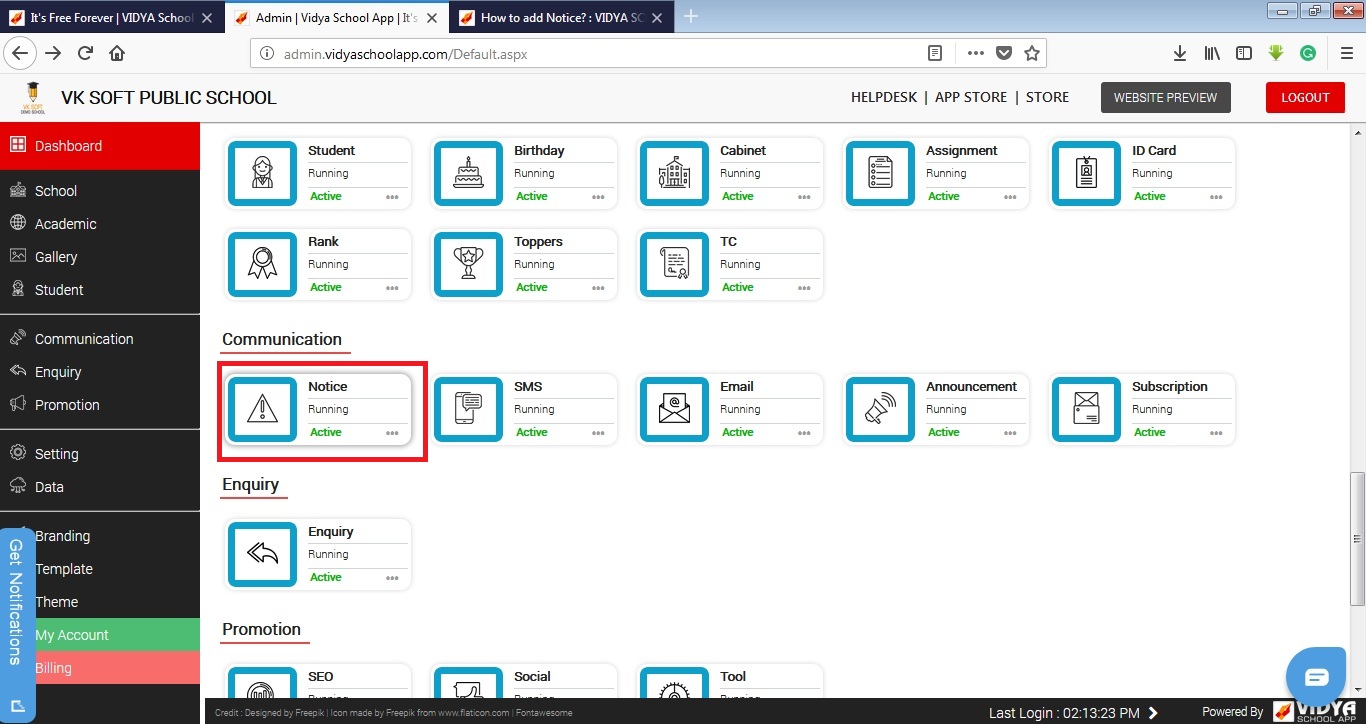Open the Firefox downloads arrow icon
The width and height of the screenshot is (1366, 724).
(1180, 53)
